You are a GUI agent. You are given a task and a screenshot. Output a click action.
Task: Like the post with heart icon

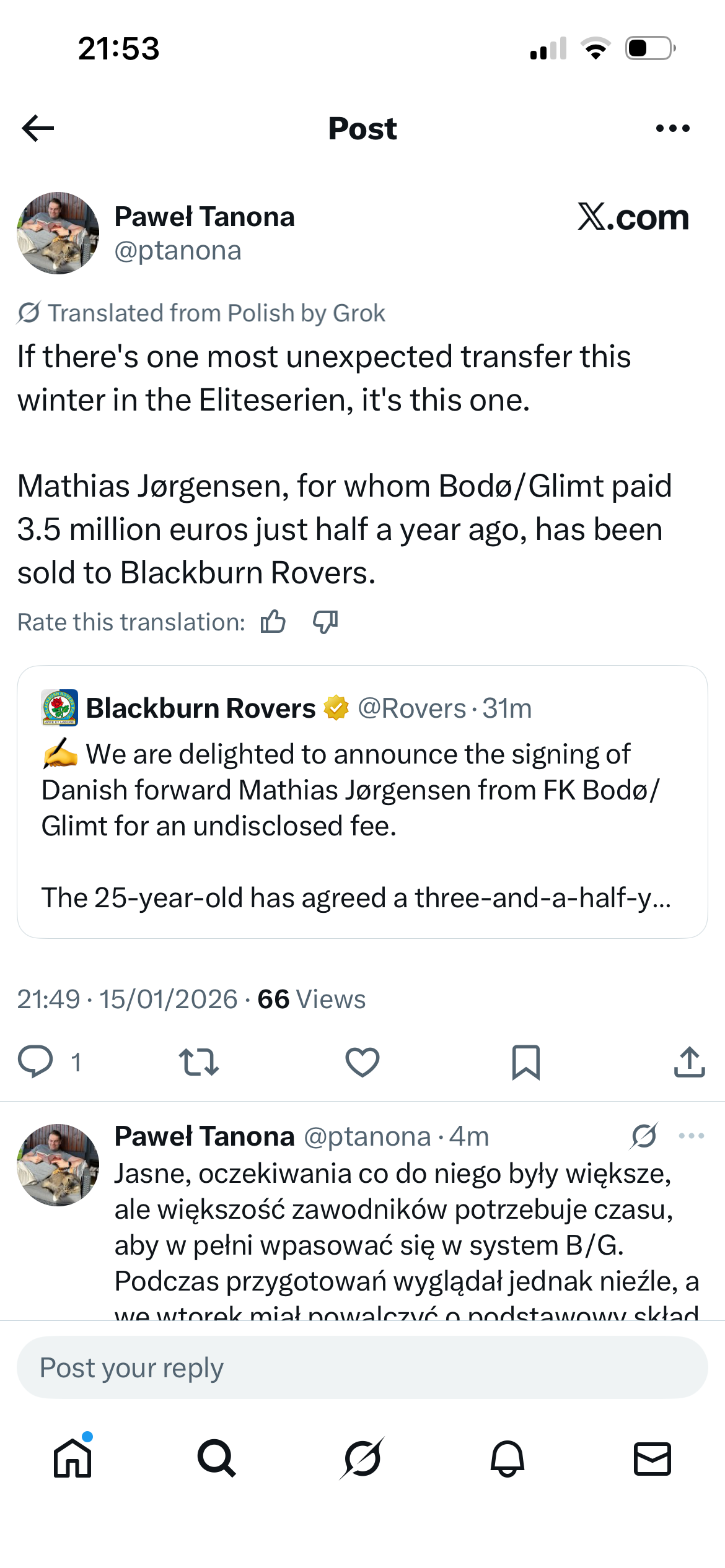pos(362,1062)
